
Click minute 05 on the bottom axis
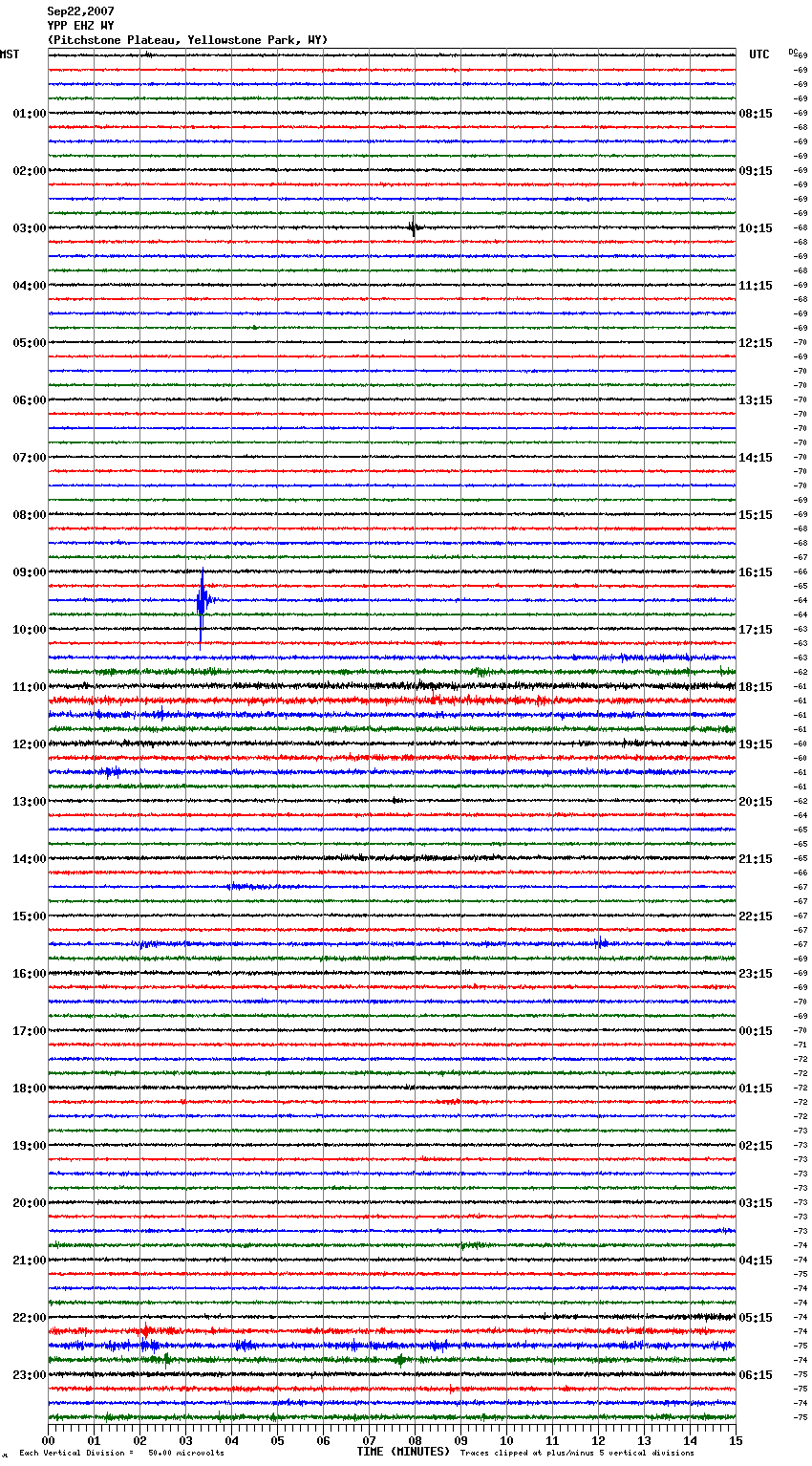click(277, 1440)
